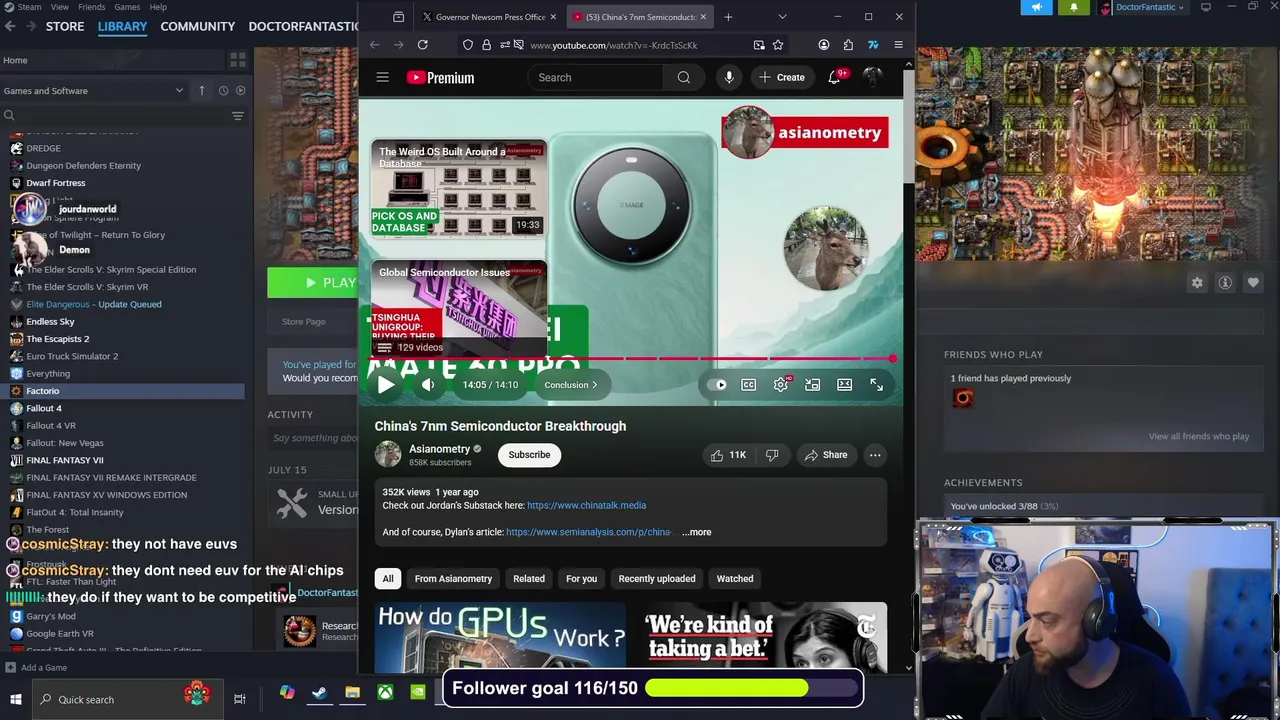Open Steam Games menu

click(127, 7)
